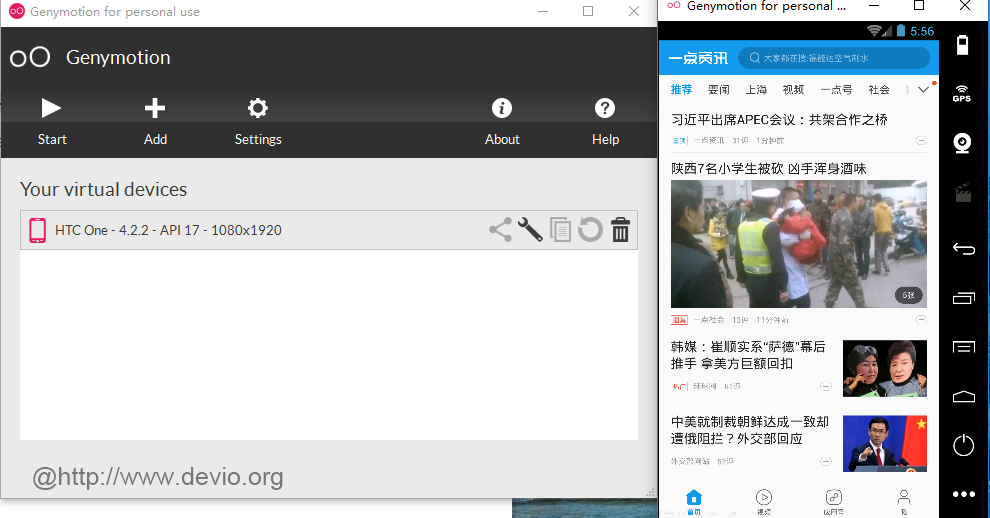Dismiss the 韩媒 article via minus icon
This screenshot has height=518, width=990.
tap(825, 386)
